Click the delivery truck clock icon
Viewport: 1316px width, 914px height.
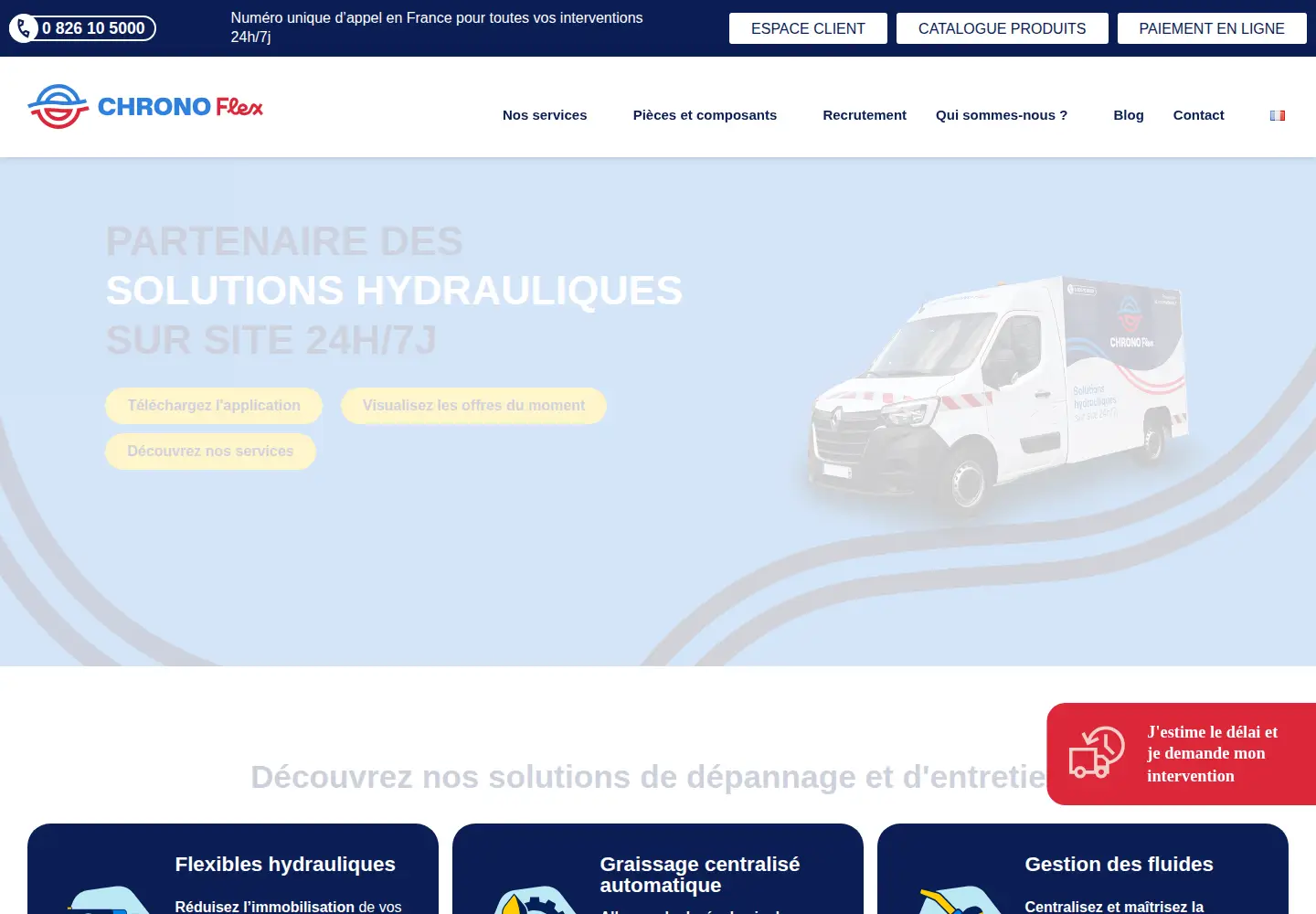click(1097, 753)
